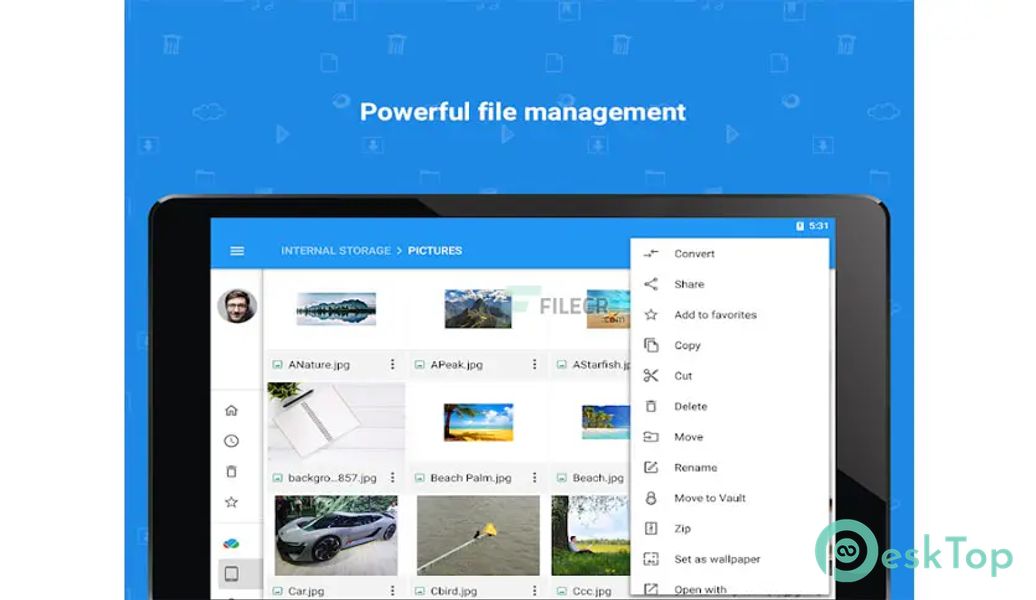1036x600 pixels.
Task: Go to INTERNAL STORAGE breadcrumb
Action: (336, 250)
